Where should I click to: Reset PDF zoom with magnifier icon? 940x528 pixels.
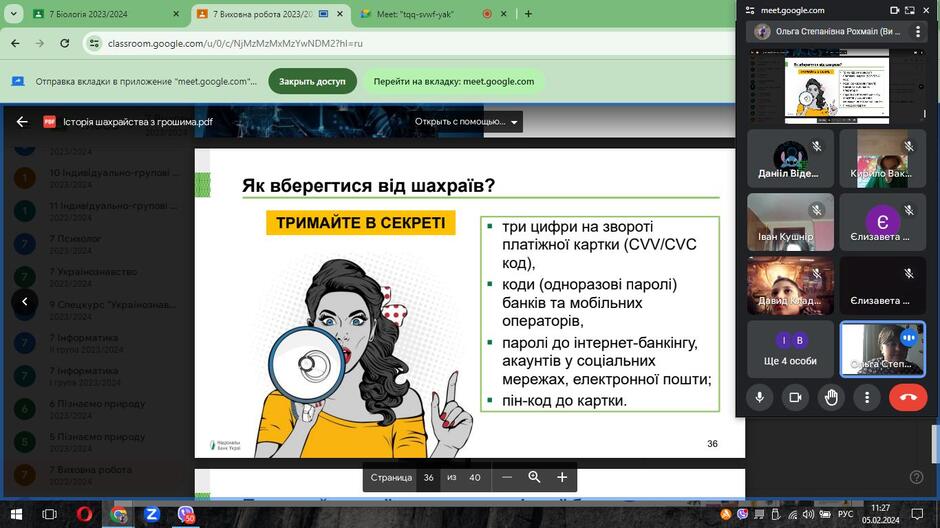pos(534,477)
